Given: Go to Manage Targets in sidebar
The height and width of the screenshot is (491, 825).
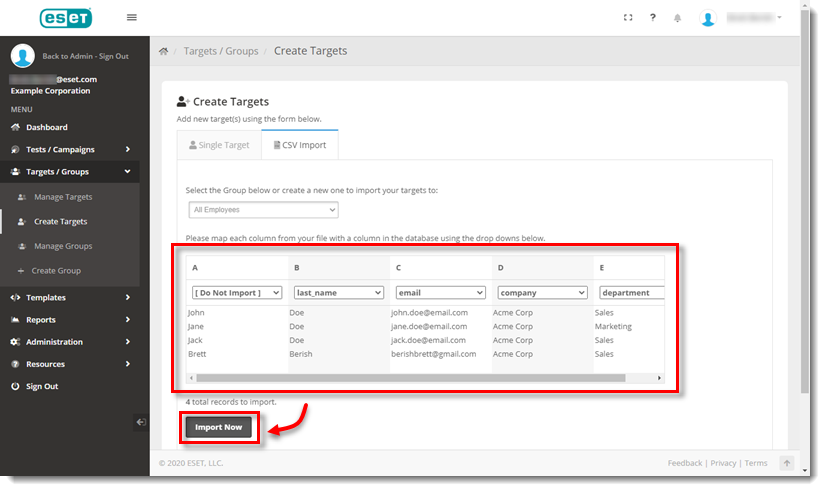Looking at the screenshot, I should (x=63, y=197).
